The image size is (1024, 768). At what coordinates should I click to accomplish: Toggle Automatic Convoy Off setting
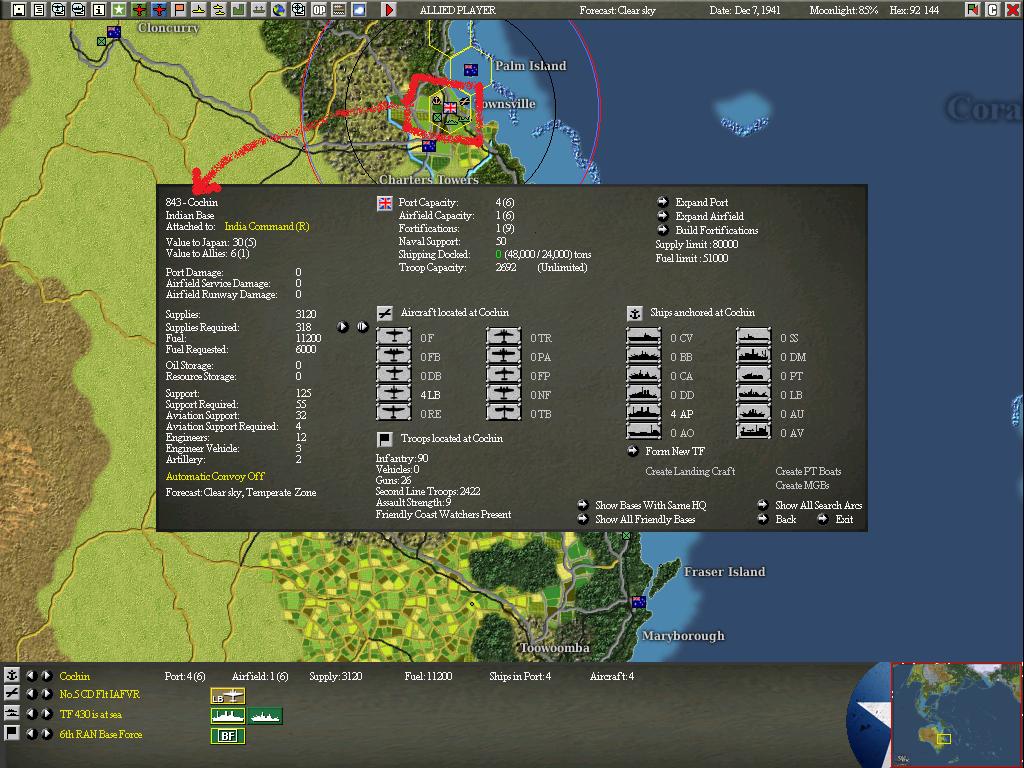(215, 476)
